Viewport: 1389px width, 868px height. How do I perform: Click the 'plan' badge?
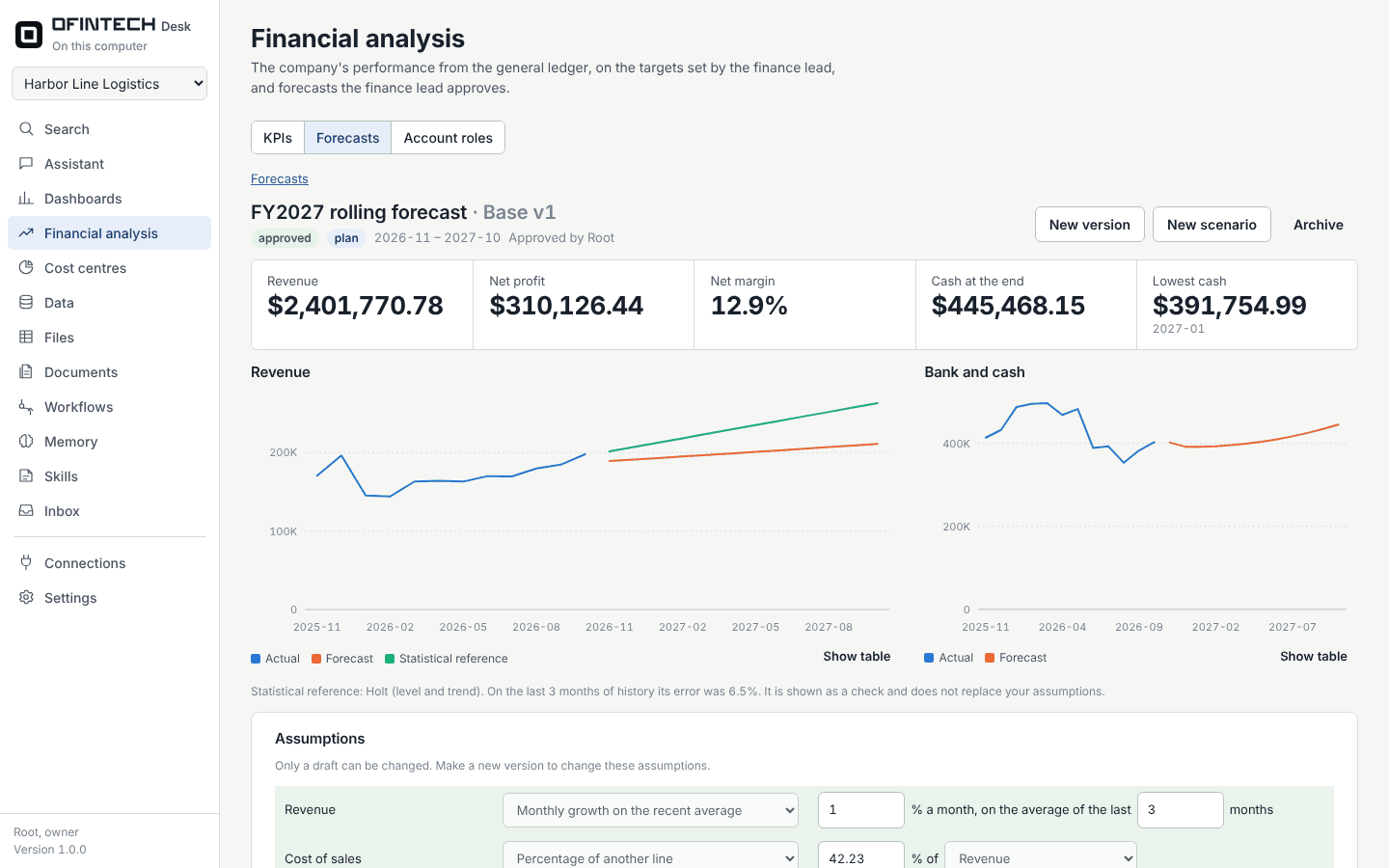346,238
